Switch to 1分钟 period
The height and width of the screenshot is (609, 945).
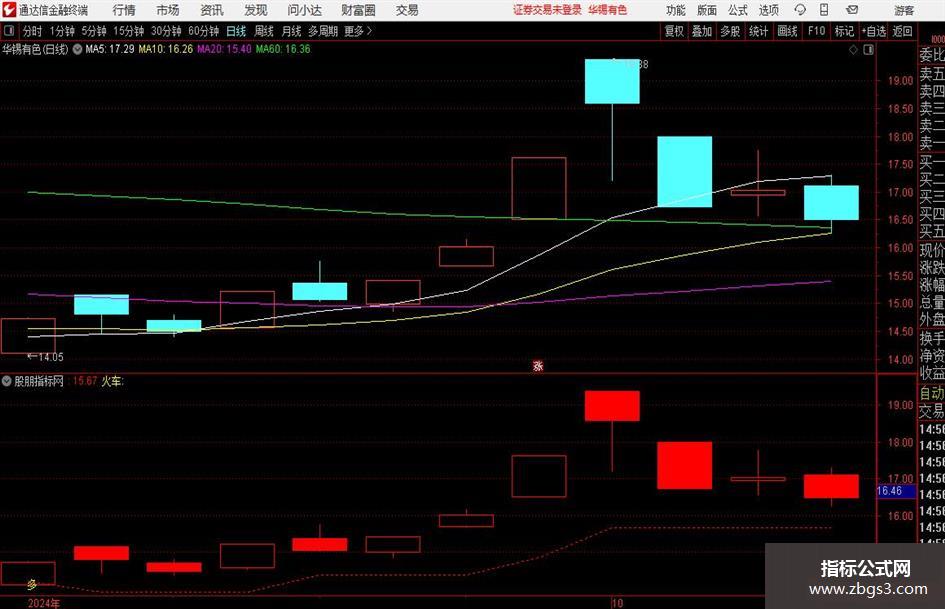[x=61, y=31]
